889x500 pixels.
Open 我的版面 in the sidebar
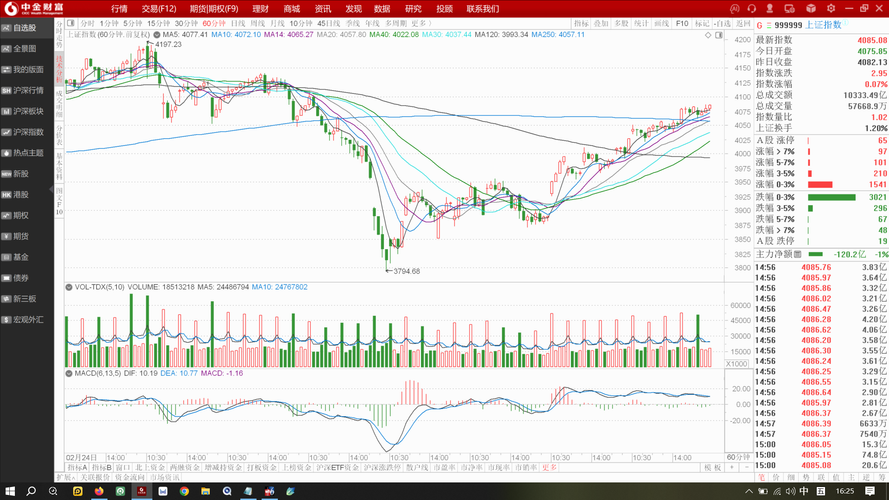(x=27, y=70)
